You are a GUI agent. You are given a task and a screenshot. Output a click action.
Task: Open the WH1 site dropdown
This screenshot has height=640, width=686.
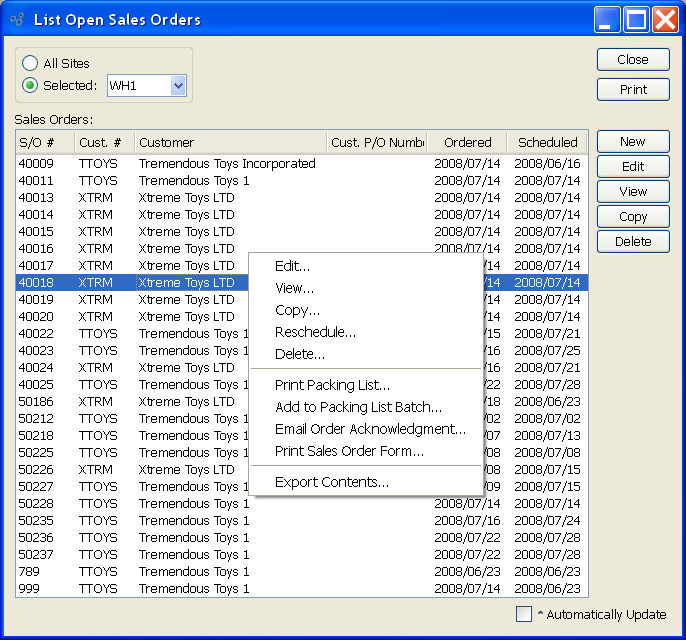point(178,86)
